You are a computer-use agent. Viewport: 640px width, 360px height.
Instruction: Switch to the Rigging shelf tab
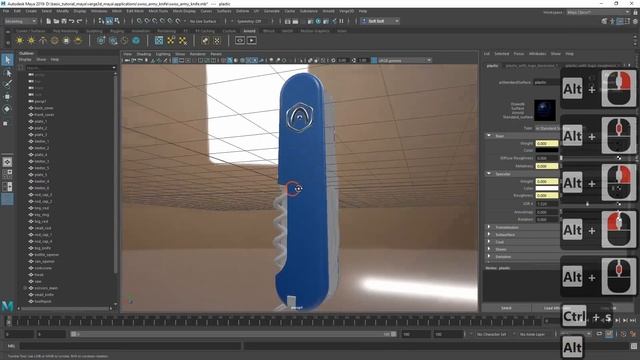(117, 31)
